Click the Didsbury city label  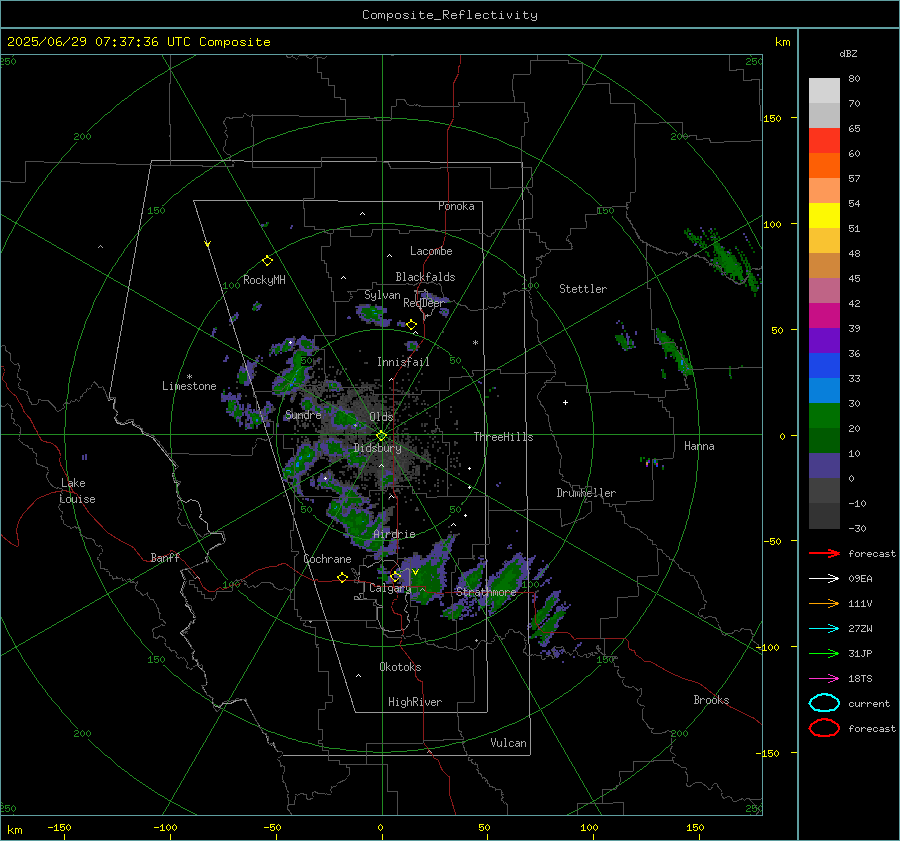(x=377, y=448)
